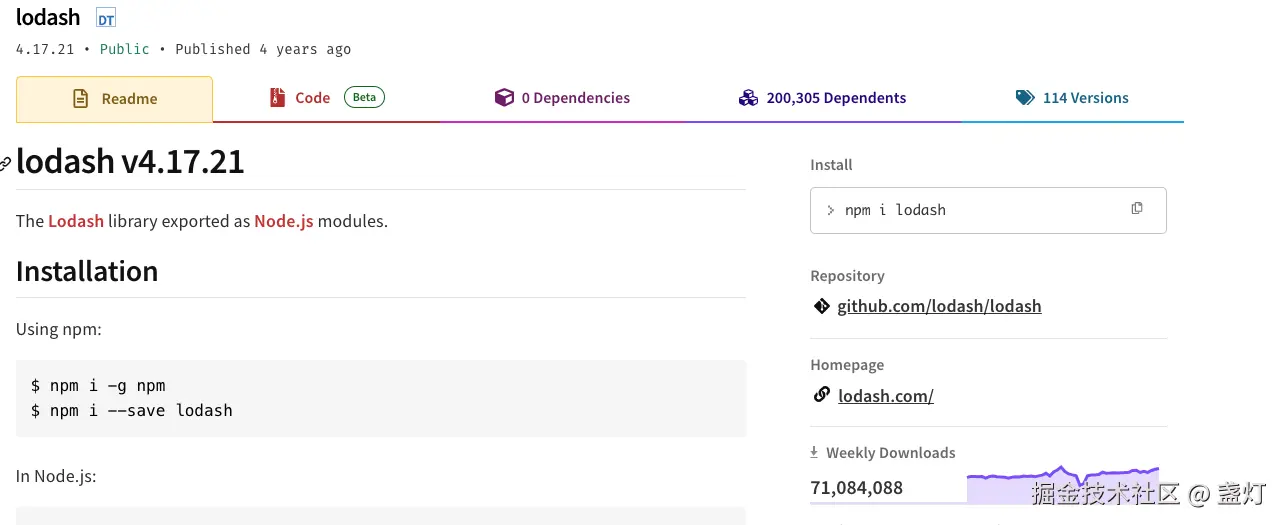Click the Installation heading

(87, 271)
